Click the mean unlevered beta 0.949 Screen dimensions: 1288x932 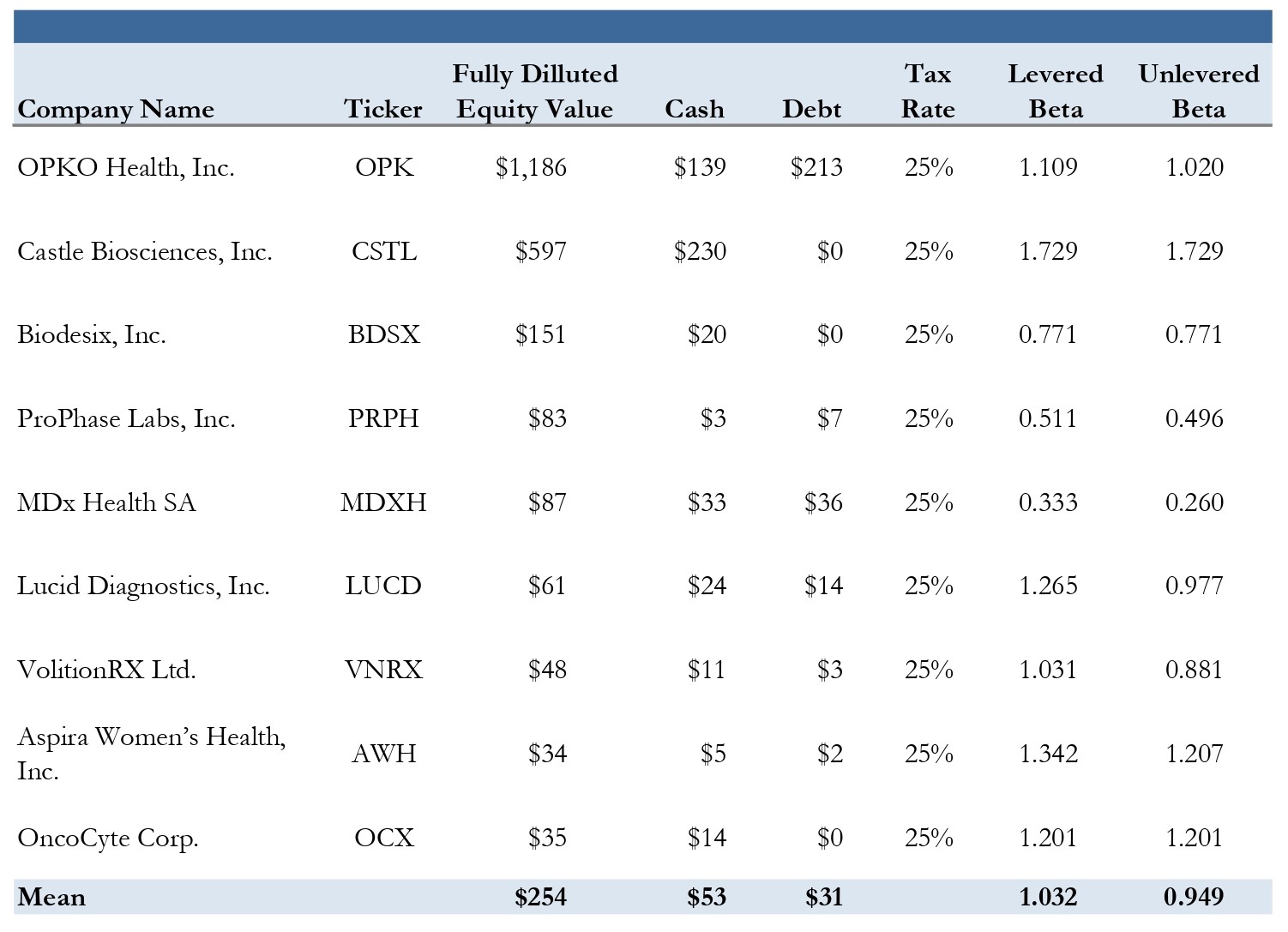click(x=1194, y=898)
